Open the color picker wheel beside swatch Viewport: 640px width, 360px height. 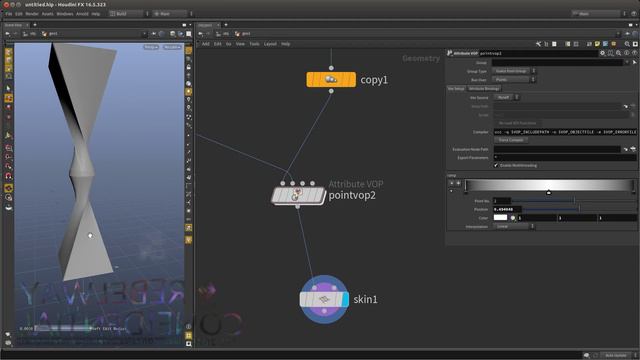(x=513, y=218)
